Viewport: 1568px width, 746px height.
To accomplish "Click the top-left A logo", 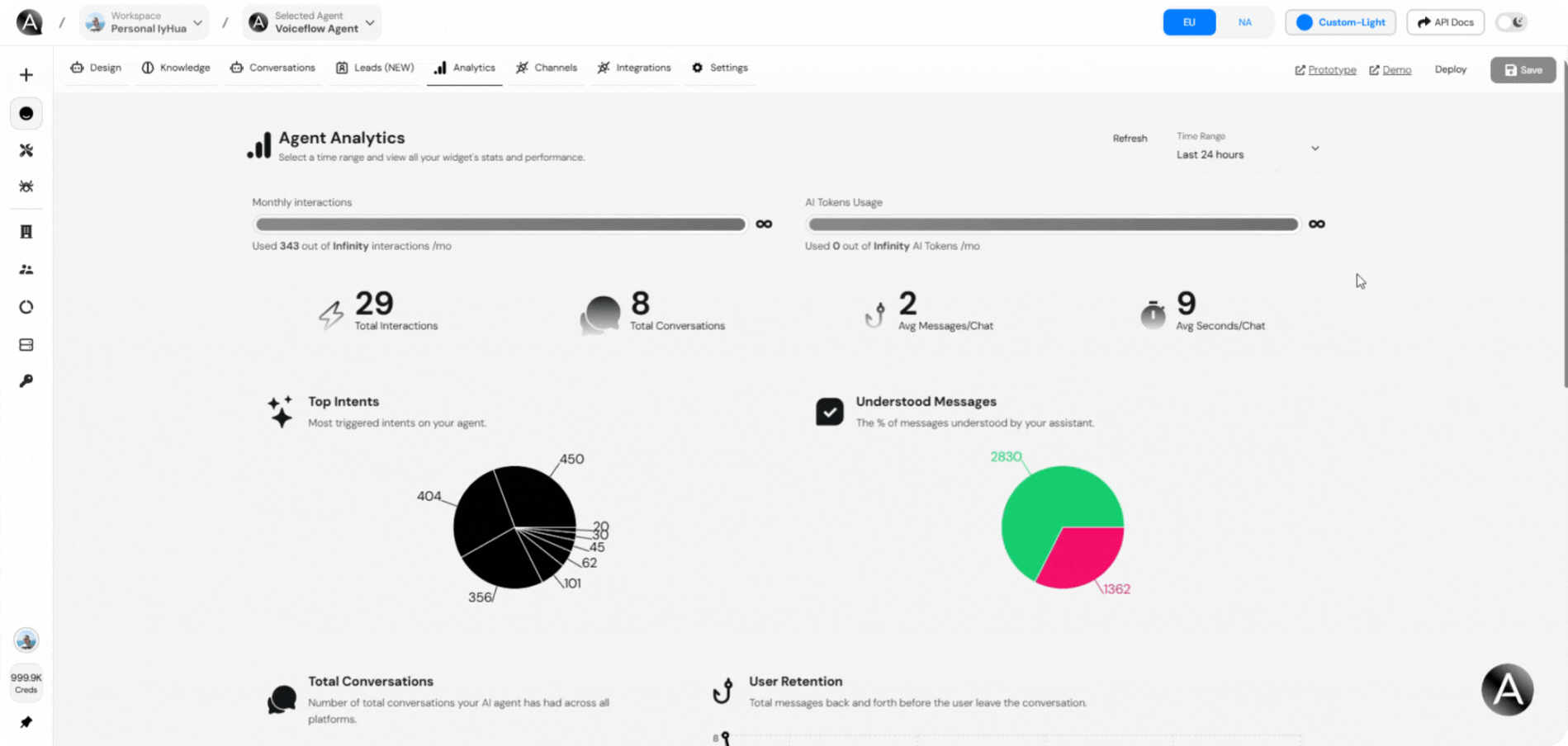I will pyautogui.click(x=30, y=22).
